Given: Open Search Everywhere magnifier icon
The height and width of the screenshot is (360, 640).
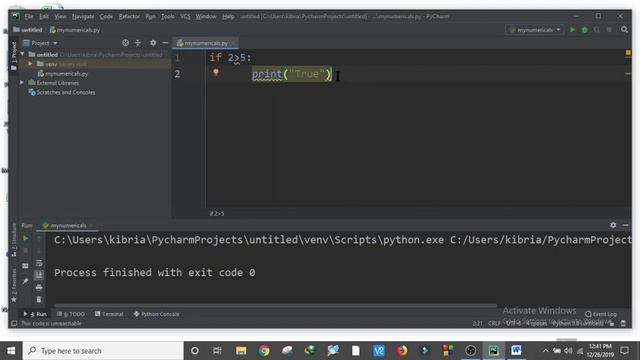Looking at the screenshot, I should point(624,29).
